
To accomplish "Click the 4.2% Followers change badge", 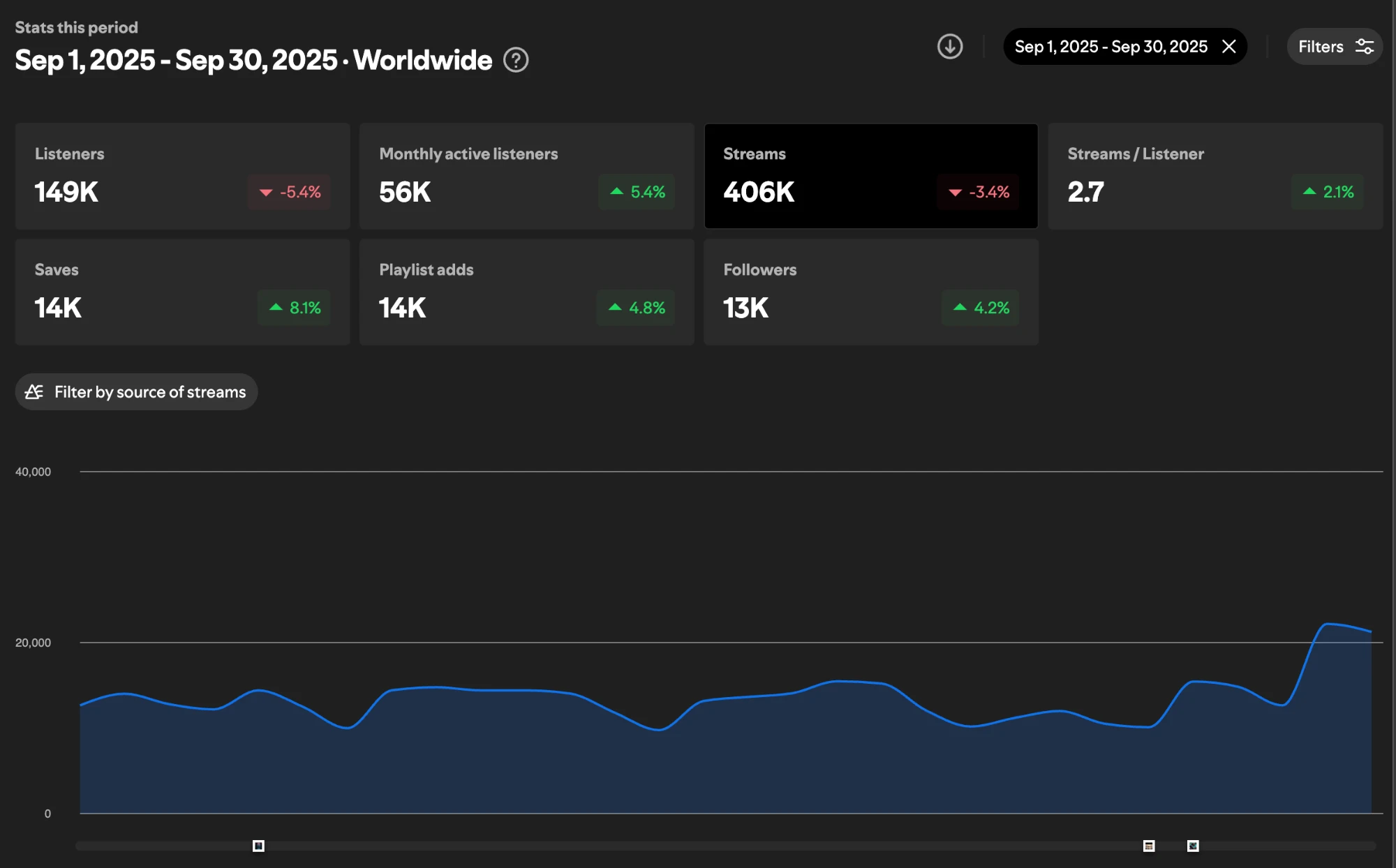I will 980,308.
